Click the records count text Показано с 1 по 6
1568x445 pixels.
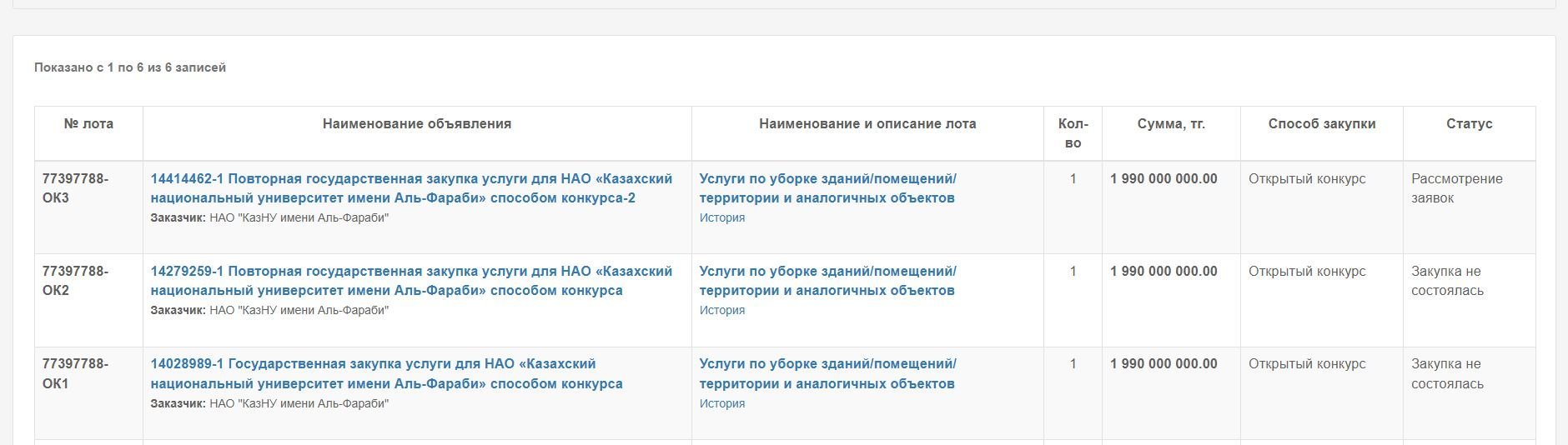(x=130, y=67)
